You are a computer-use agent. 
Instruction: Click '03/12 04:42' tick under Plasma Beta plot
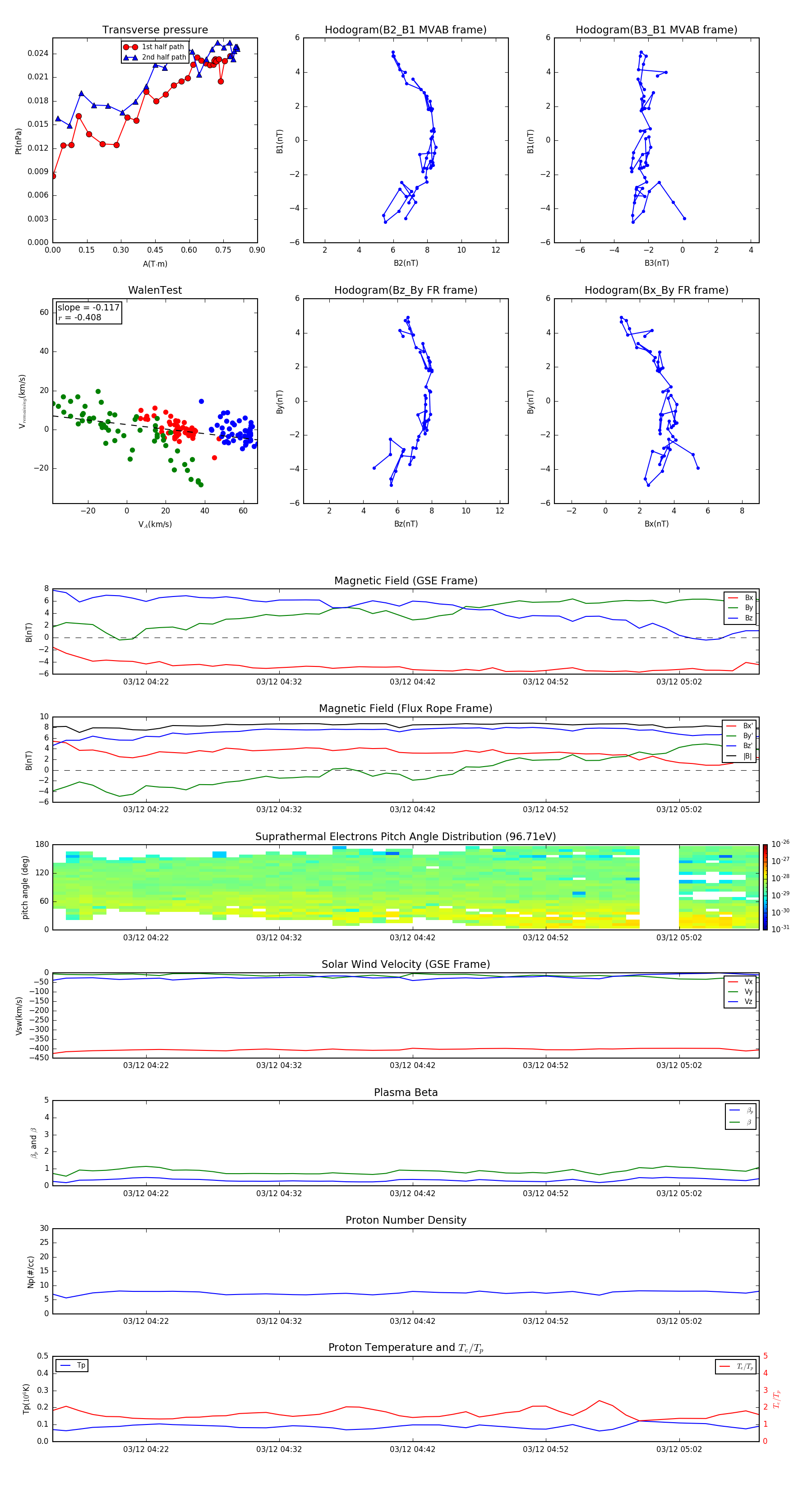point(413,1193)
